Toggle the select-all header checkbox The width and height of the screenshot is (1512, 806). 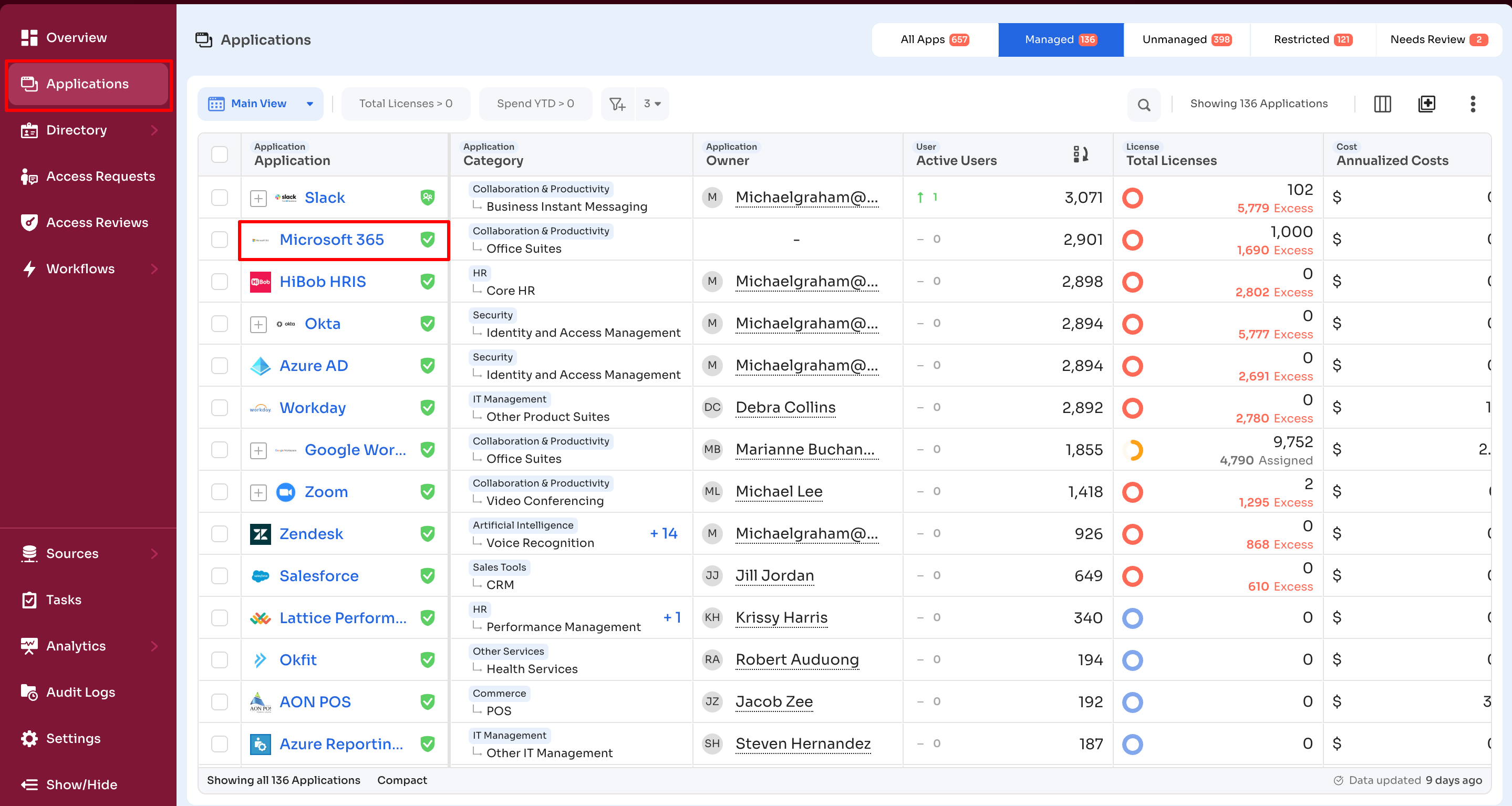click(x=220, y=154)
